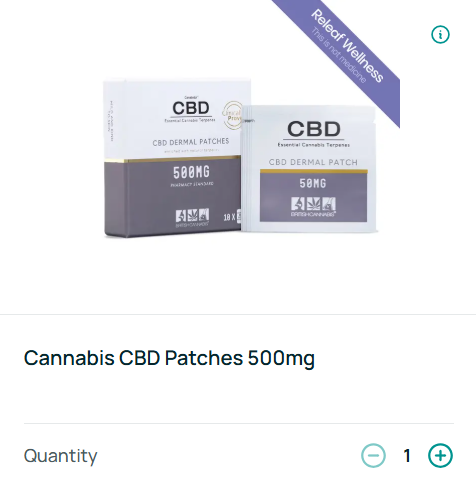Click the British Cannabis logo on box
Viewport: 476px width, 490px height.
pyautogui.click(x=192, y=218)
